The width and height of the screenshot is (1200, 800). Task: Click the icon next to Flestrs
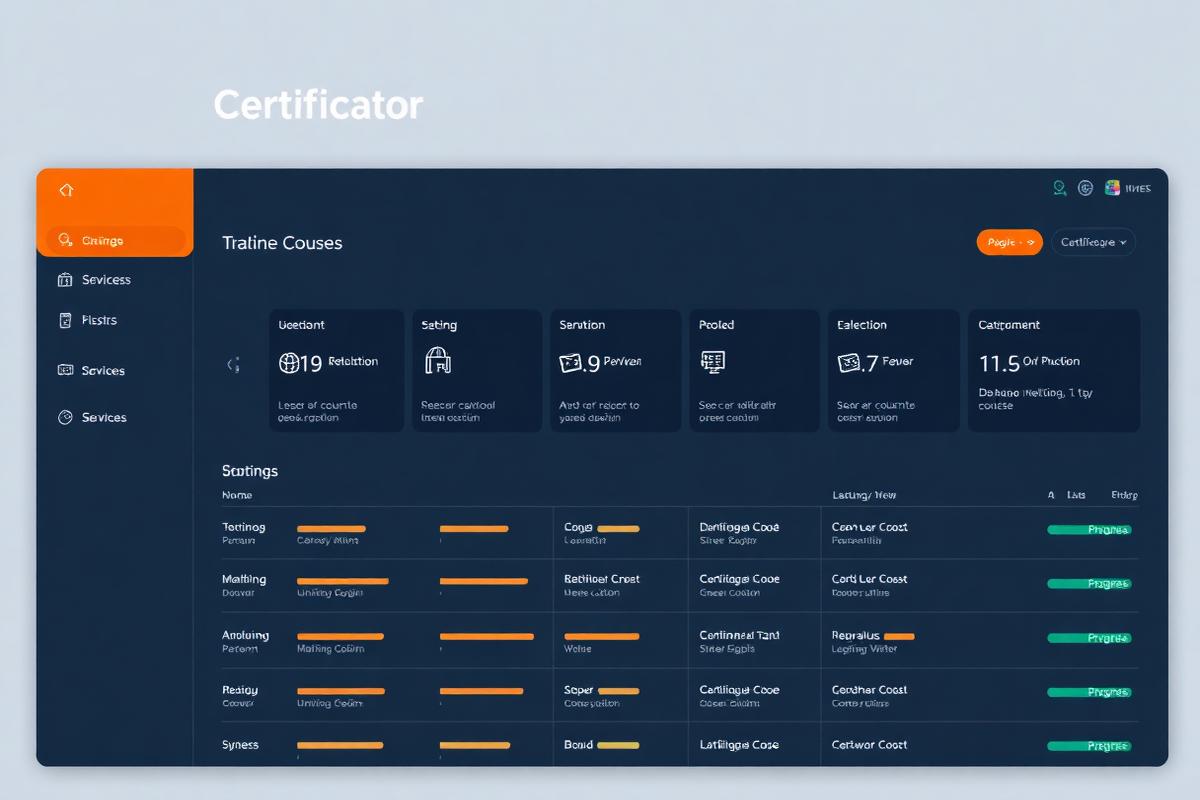tap(65, 320)
